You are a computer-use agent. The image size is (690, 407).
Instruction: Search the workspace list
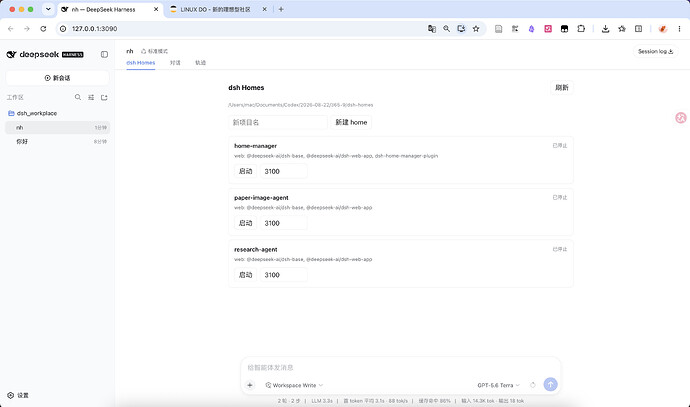pos(78,97)
